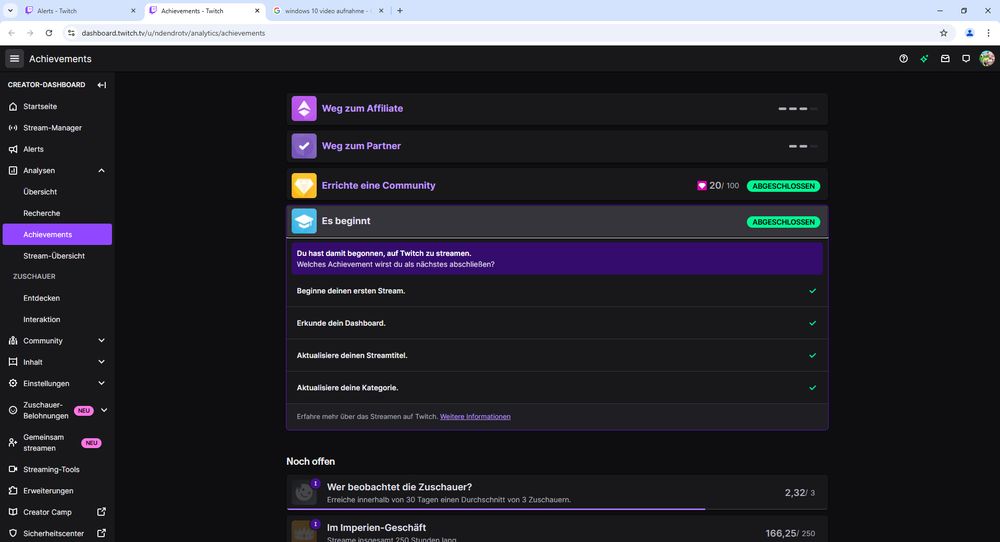Screen dimensions: 1000x542
Task: Click the Wer beobachtet die Zuschauer progress bar
Action: (557, 509)
